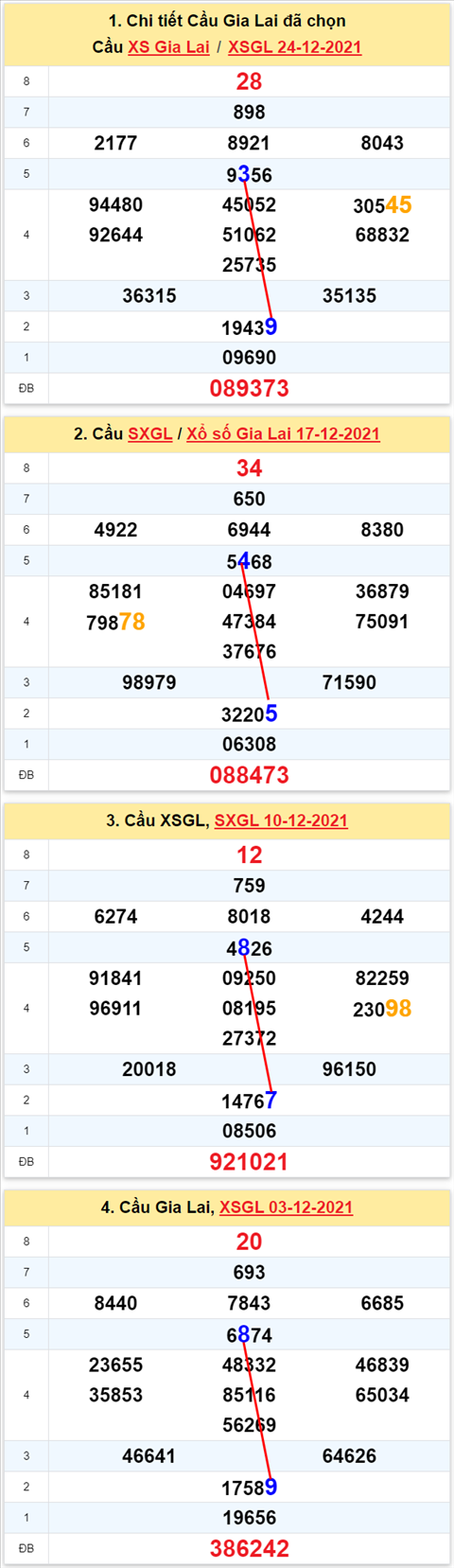Select number 32205 in prize 2
Viewport: 454px width, 1568px height.
[249, 714]
